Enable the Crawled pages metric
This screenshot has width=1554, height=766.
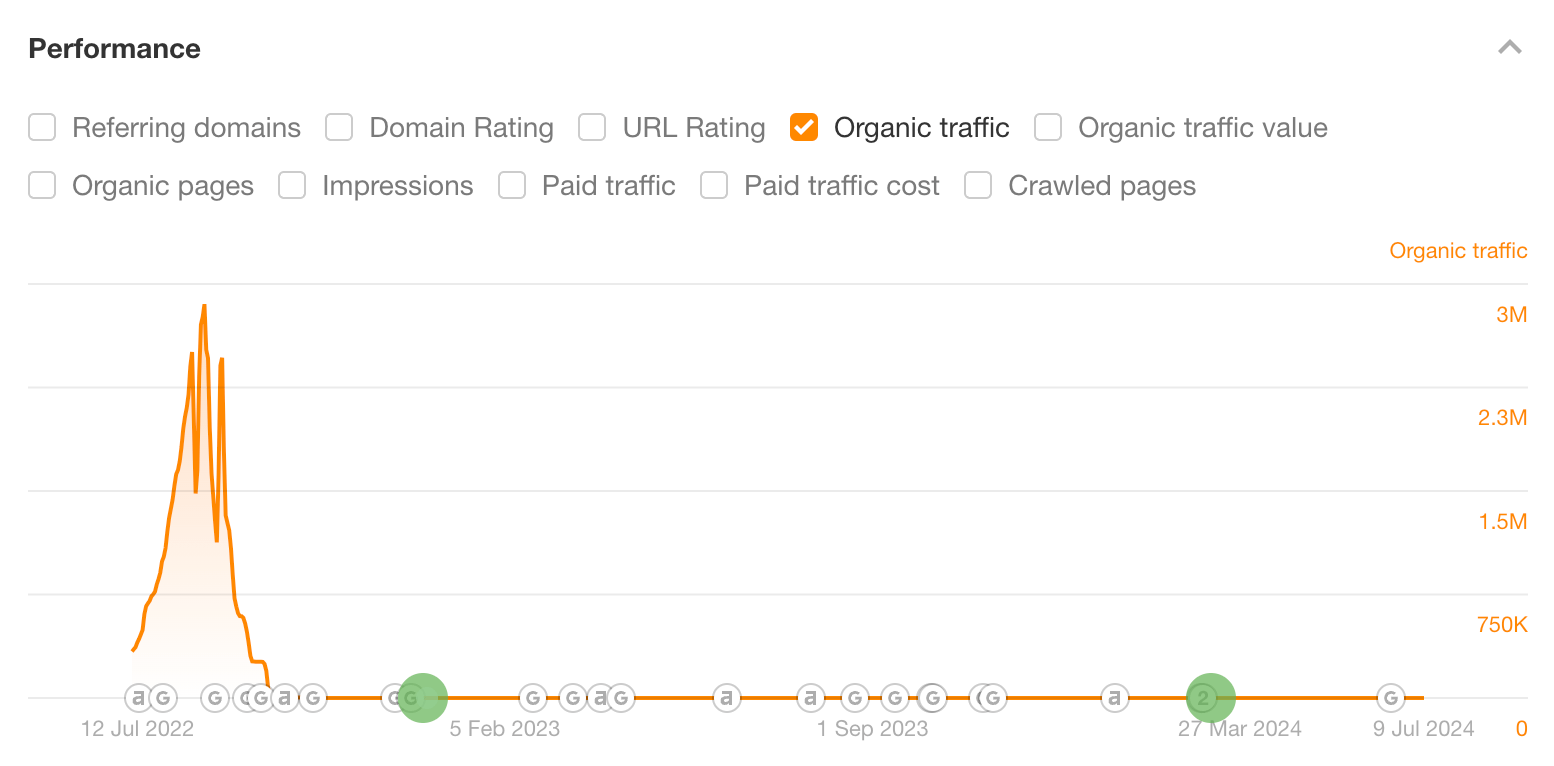[x=977, y=186]
